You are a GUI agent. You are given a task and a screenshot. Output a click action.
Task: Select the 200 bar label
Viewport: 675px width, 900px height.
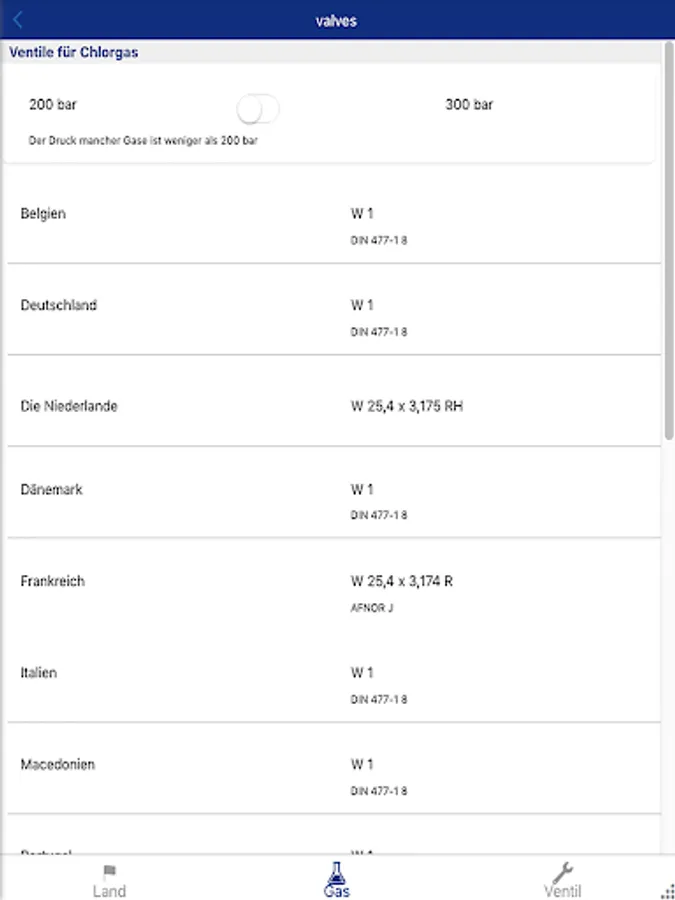pos(53,104)
